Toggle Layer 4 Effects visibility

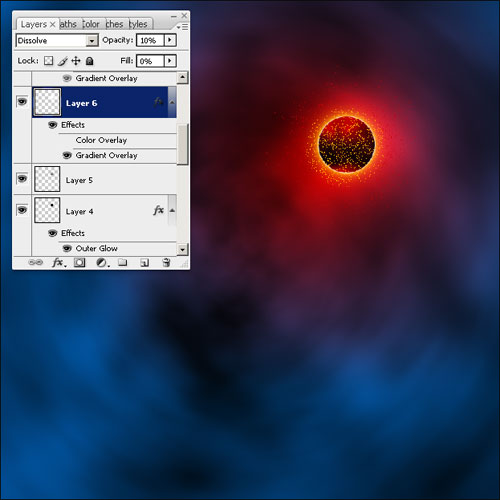53,233
